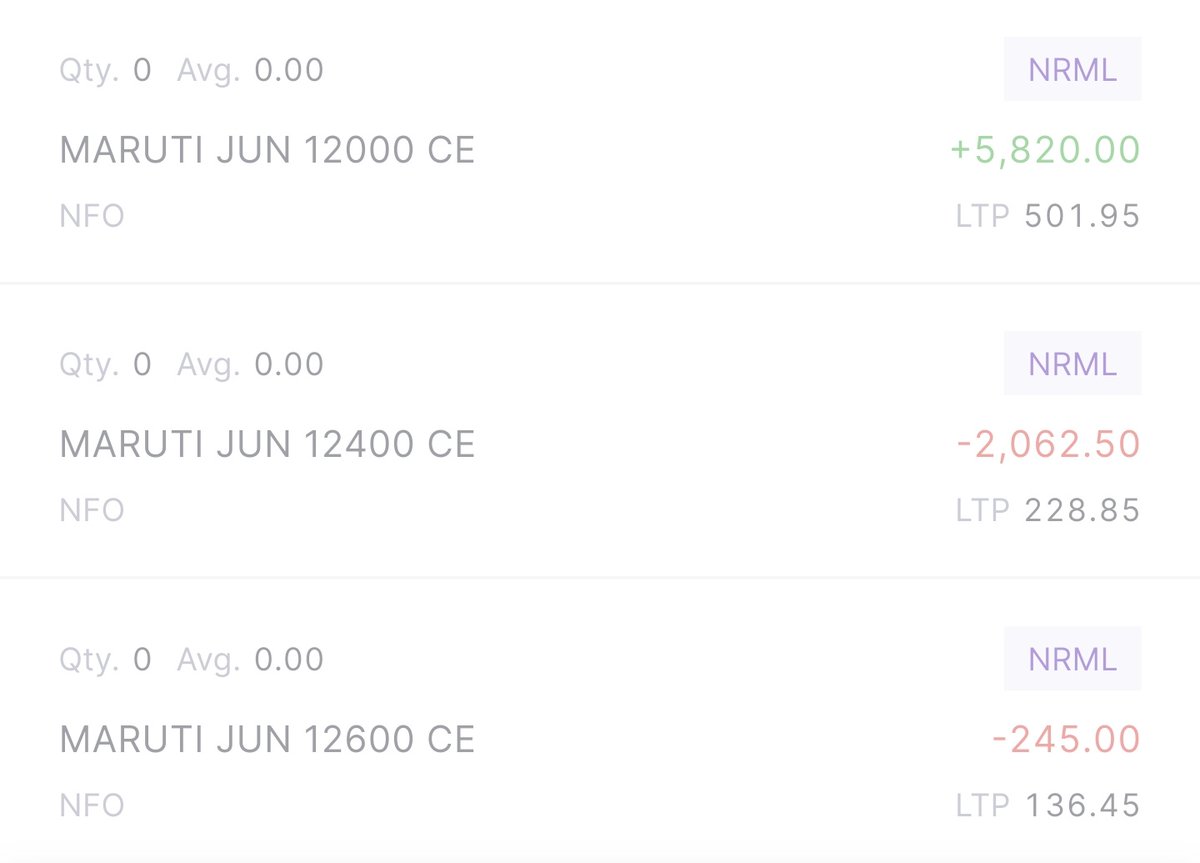Click NFO label under 12000 CE
This screenshot has height=863, width=1200.
click(x=92, y=216)
